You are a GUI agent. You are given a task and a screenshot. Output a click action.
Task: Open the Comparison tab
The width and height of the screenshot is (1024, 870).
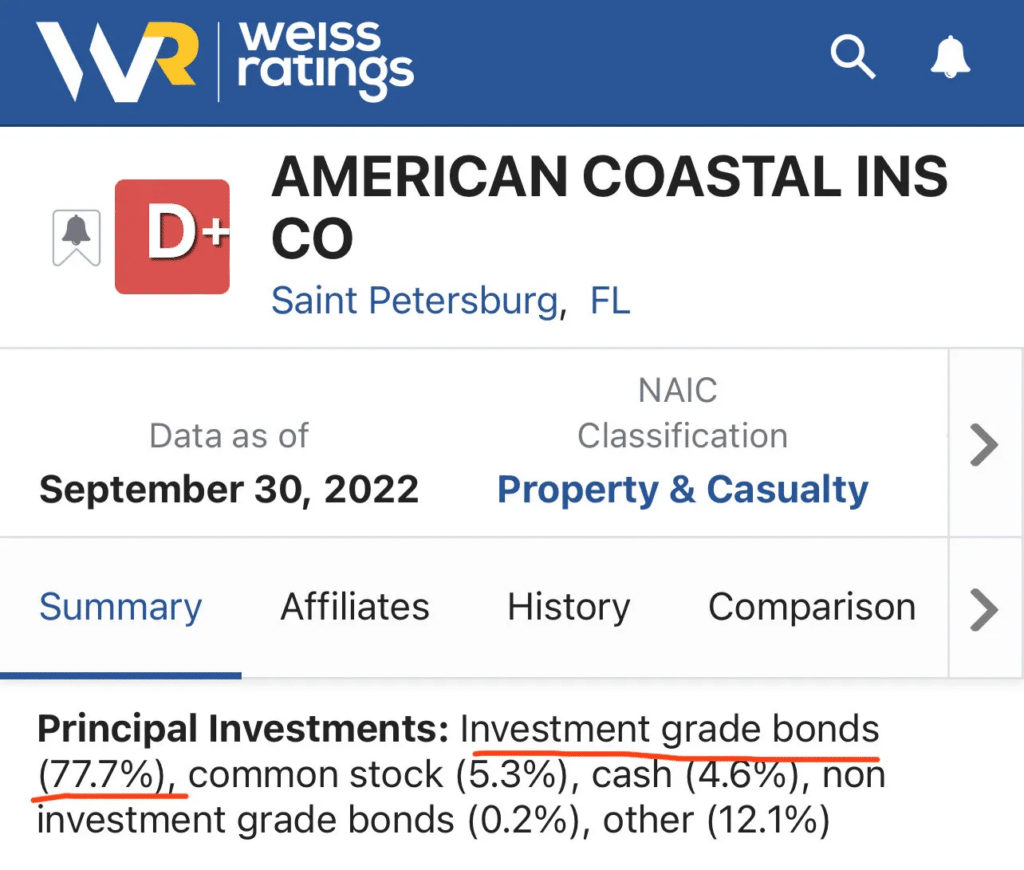(812, 607)
